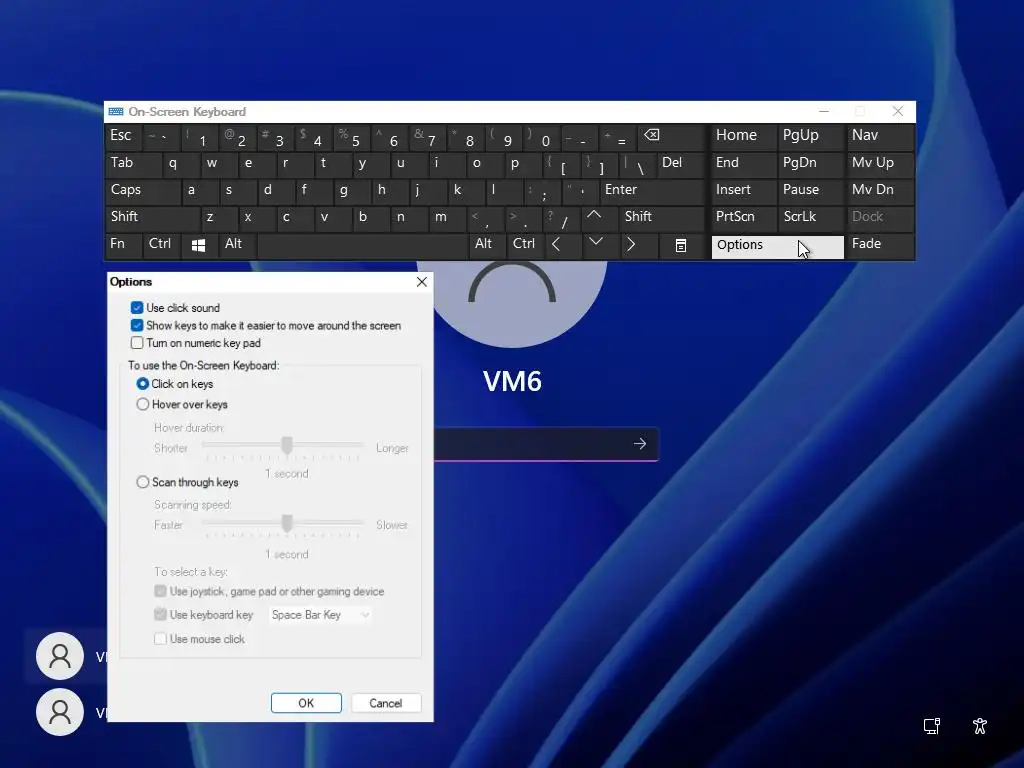Click the Scanning speed slider thumb
This screenshot has width=1024, height=768.
click(x=287, y=522)
